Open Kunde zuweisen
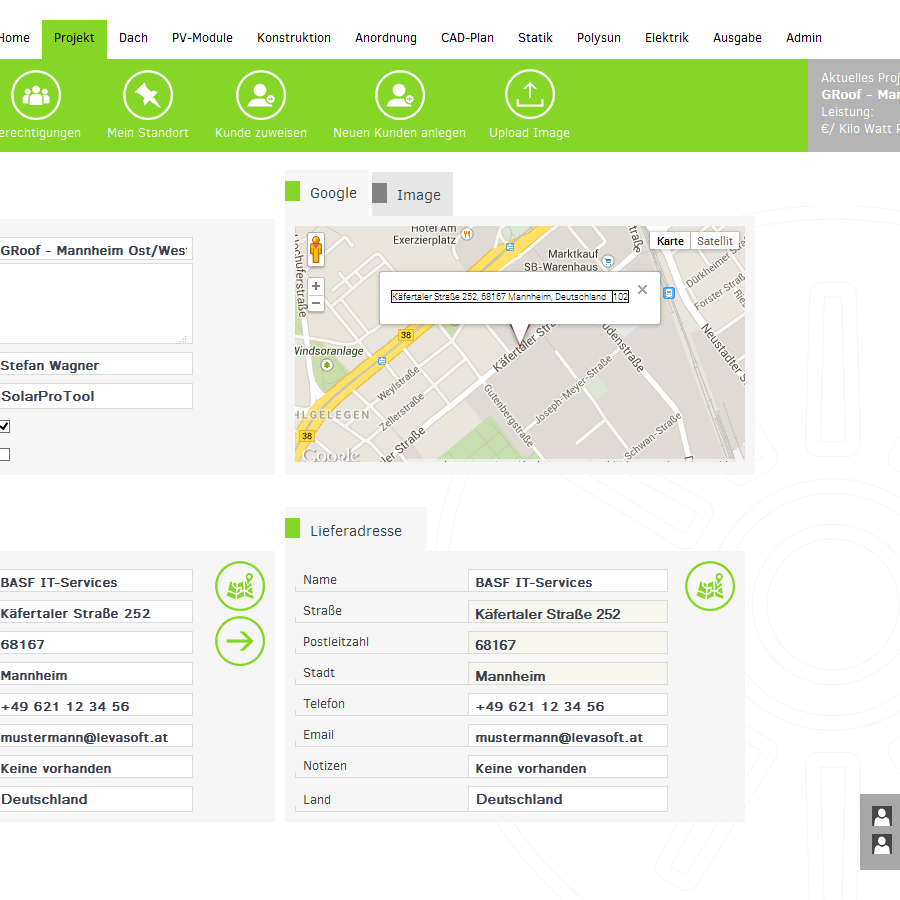900x900 pixels. (260, 95)
